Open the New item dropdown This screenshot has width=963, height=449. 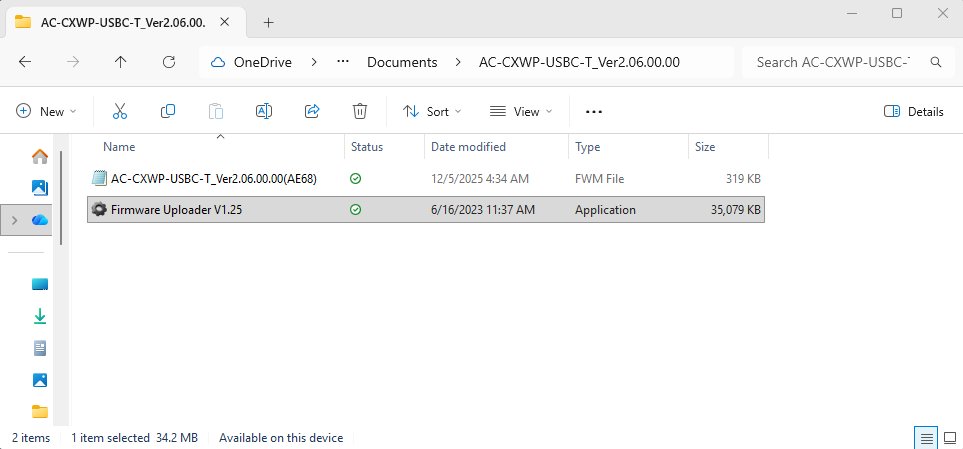click(x=46, y=111)
